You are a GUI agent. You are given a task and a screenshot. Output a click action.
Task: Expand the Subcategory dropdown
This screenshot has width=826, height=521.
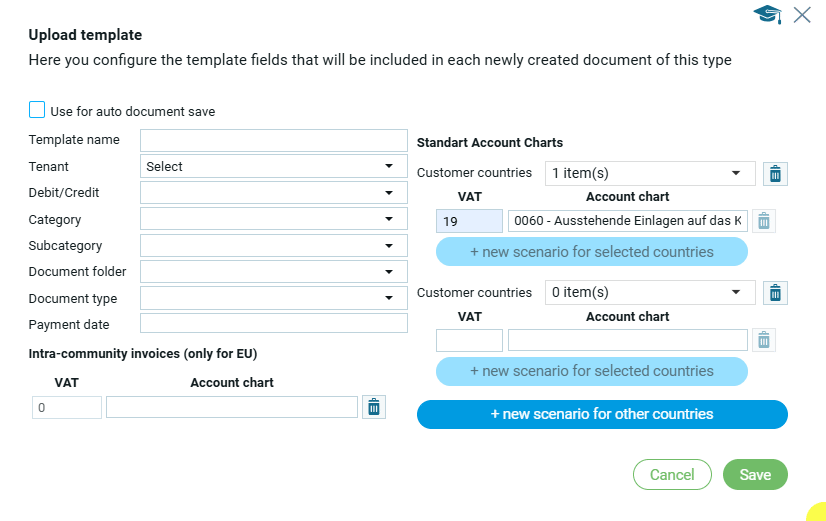click(x=274, y=245)
